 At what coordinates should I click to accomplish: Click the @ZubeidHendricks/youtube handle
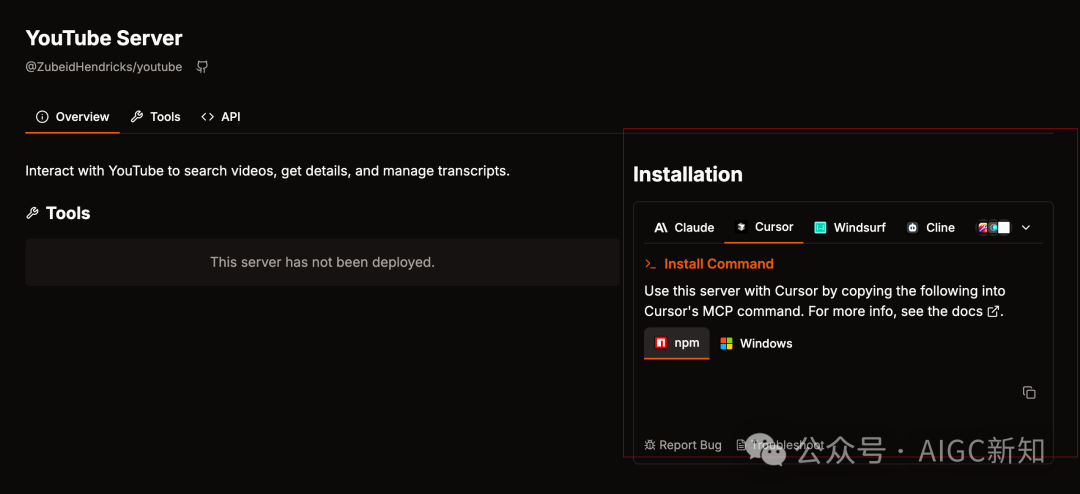click(x=104, y=67)
